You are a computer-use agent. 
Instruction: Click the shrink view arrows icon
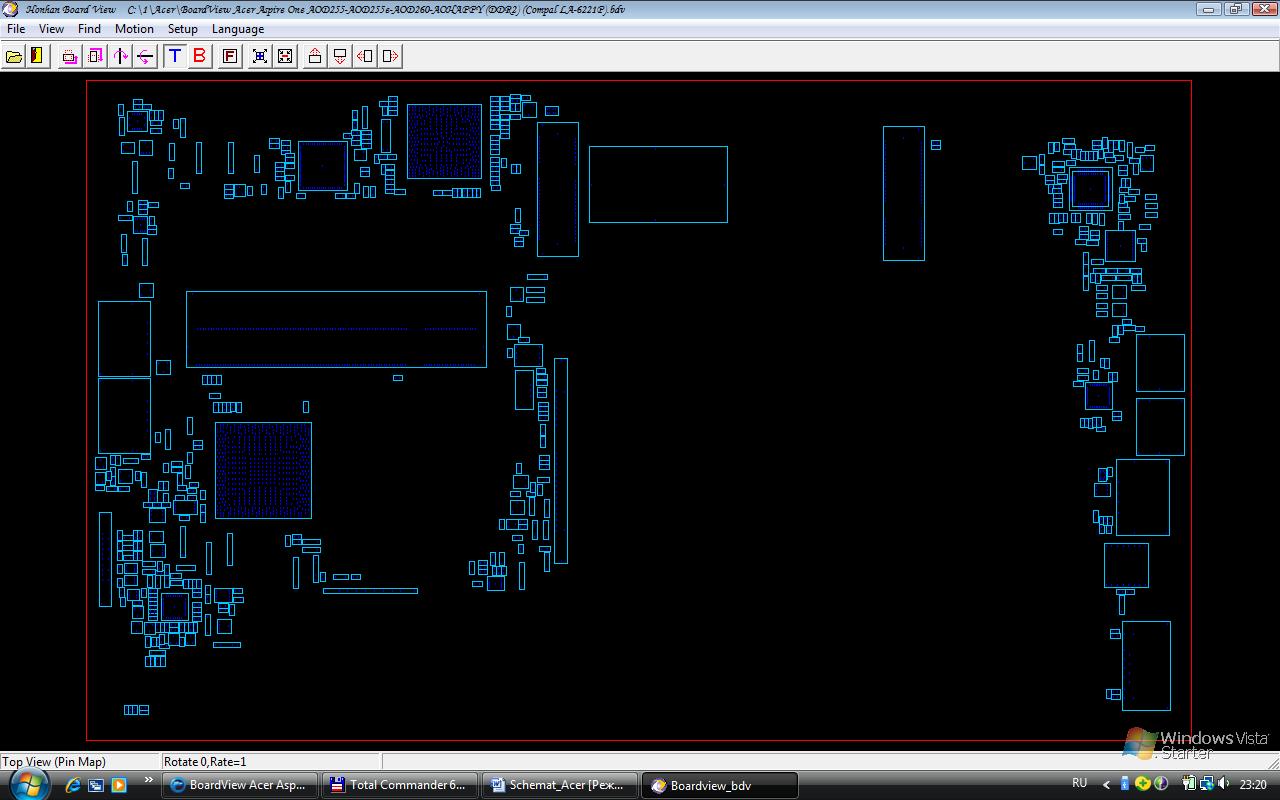click(285, 56)
